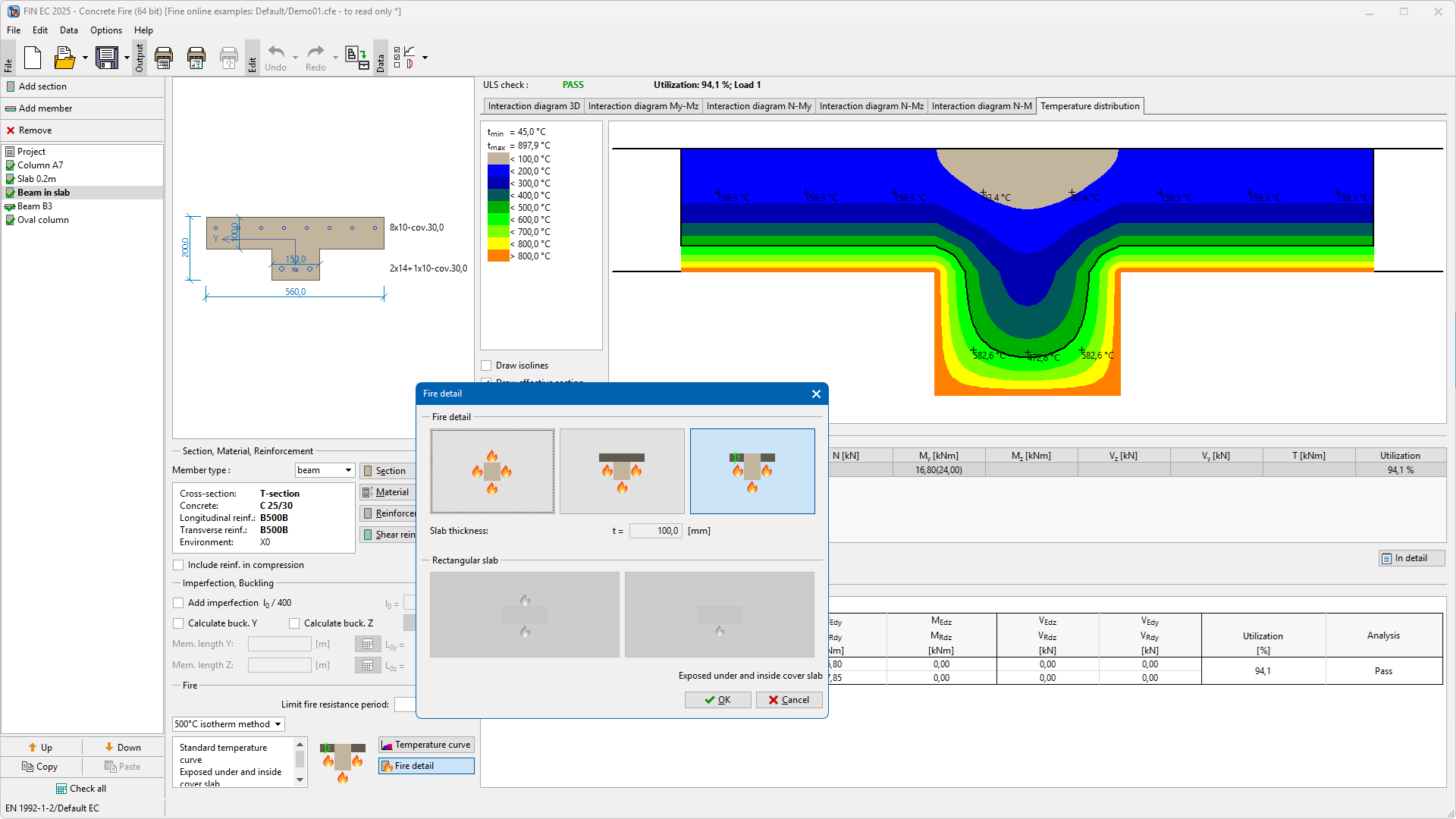Click the Slab thickness input field
Screen dimensions: 1456x819
pyautogui.click(x=655, y=531)
